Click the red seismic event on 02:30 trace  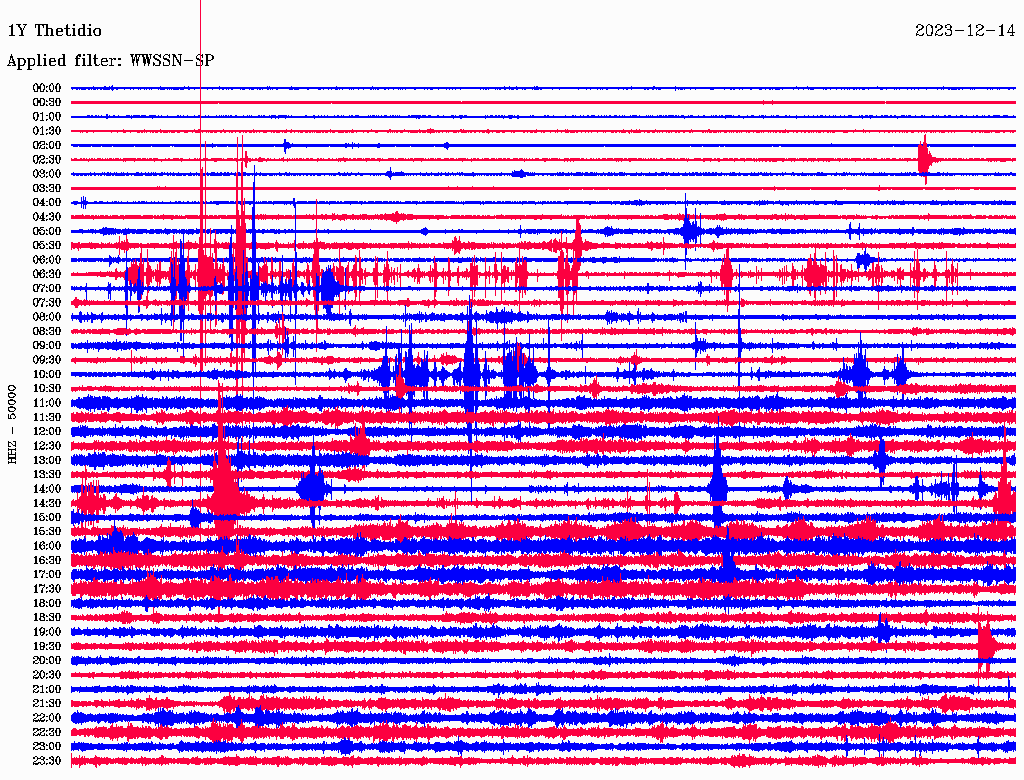926,159
